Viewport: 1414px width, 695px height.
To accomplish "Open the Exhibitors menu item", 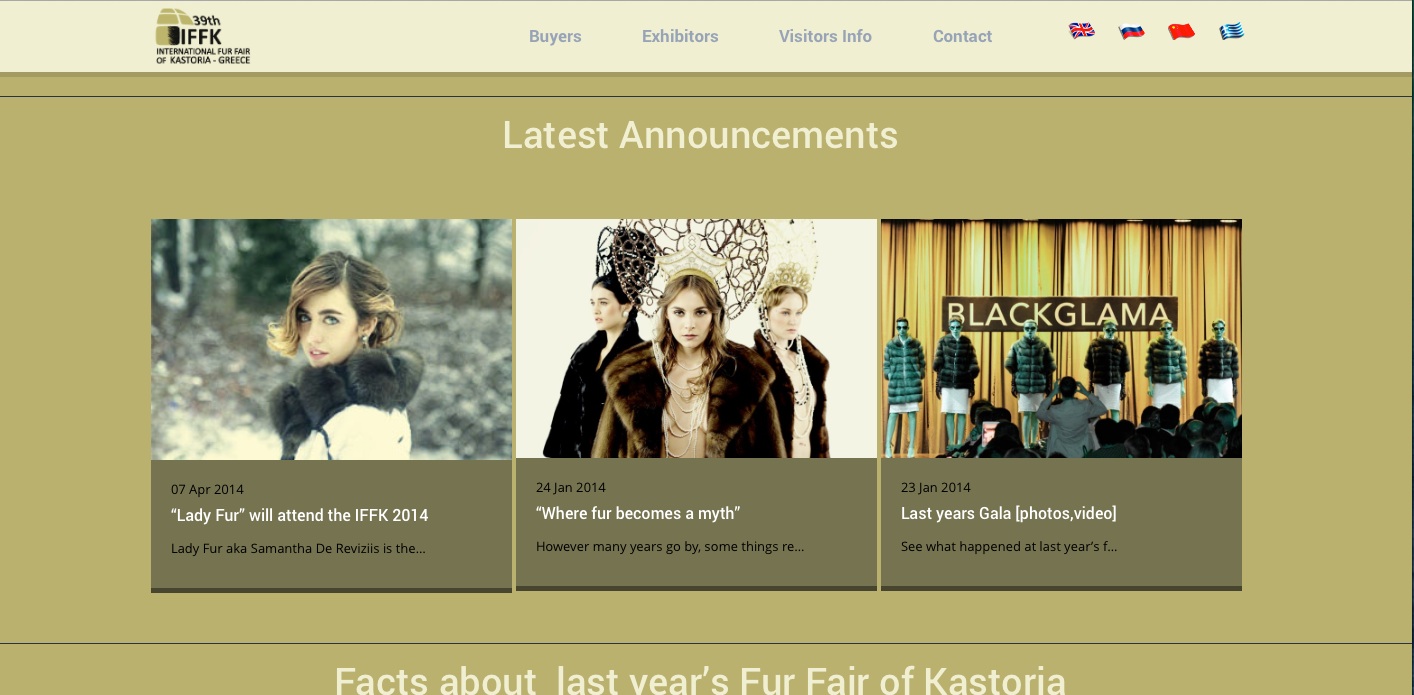I will [680, 37].
